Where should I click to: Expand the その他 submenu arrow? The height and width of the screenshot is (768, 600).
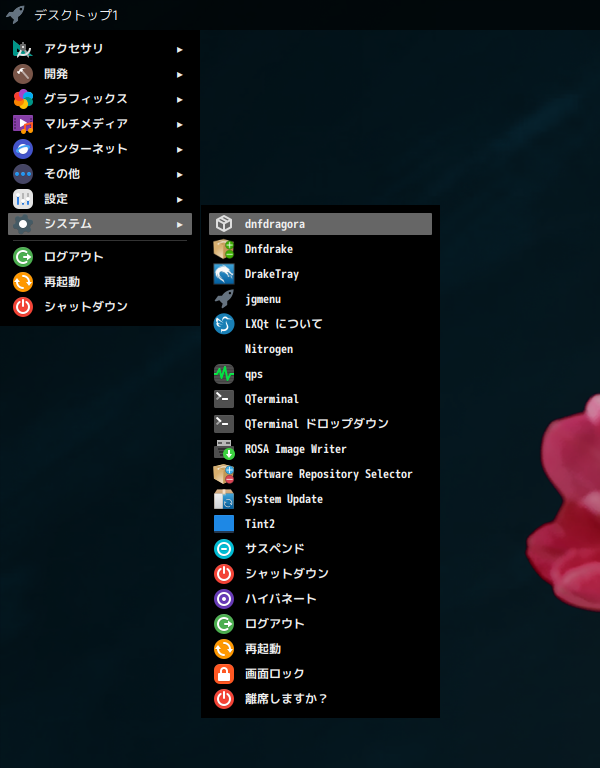pos(180,174)
